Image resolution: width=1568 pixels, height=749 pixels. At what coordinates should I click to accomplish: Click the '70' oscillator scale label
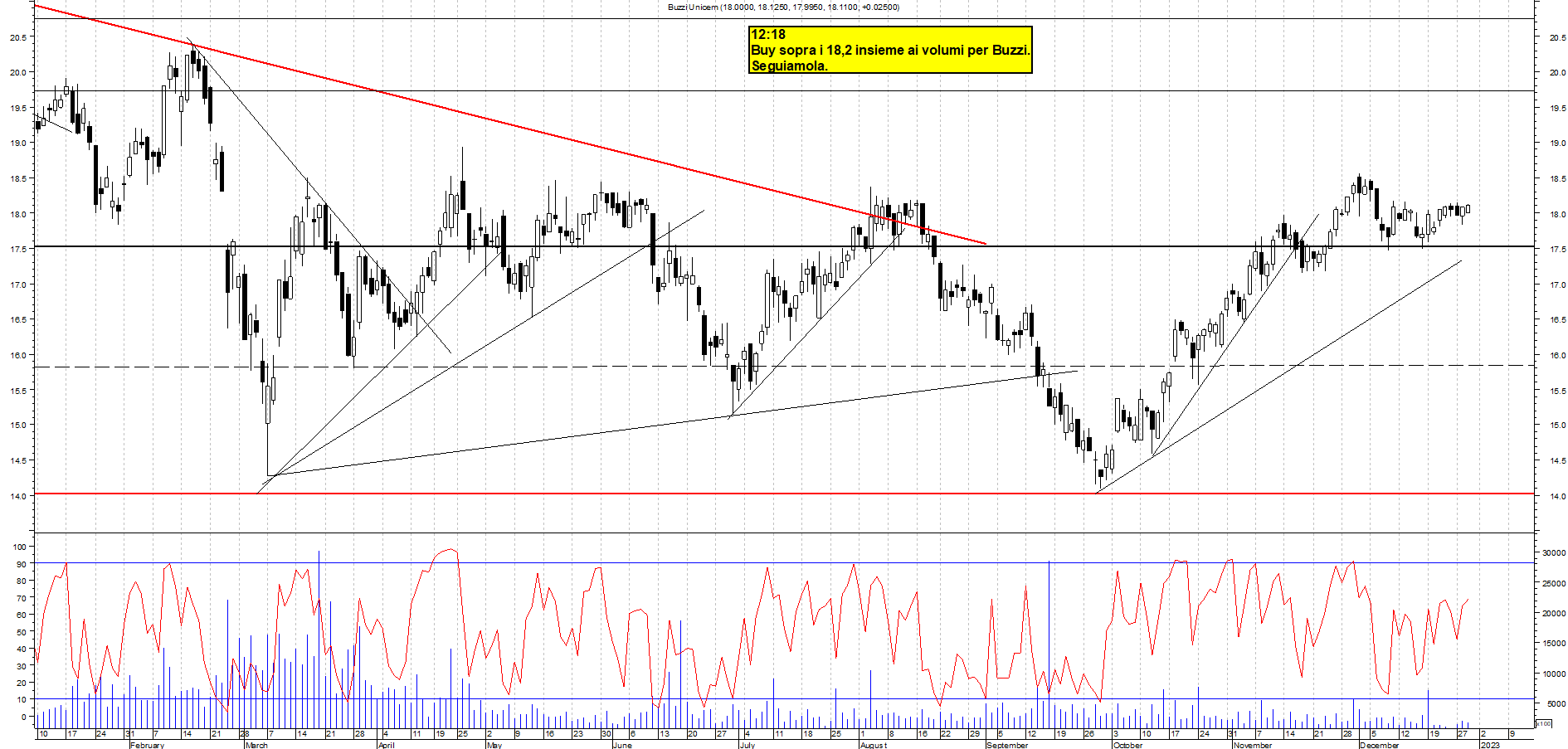pos(22,598)
